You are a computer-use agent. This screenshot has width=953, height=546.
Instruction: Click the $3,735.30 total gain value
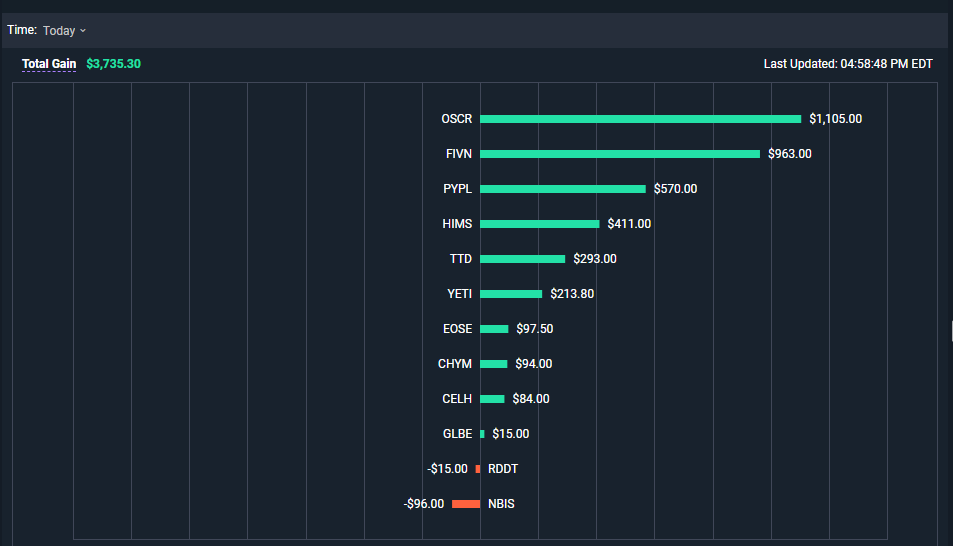113,64
